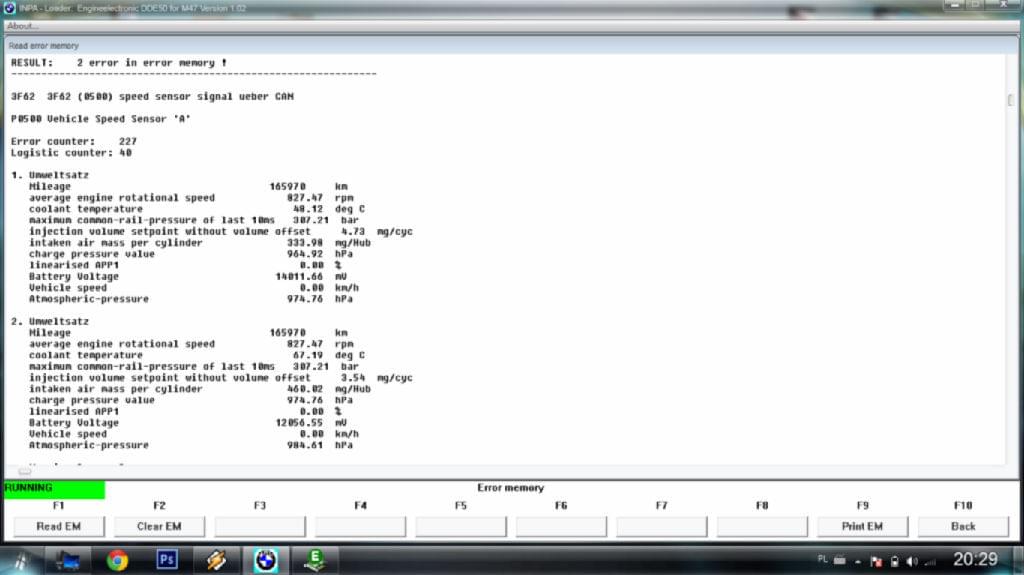Click the 'Error memory' status label
The image size is (1024, 575).
[510, 488]
